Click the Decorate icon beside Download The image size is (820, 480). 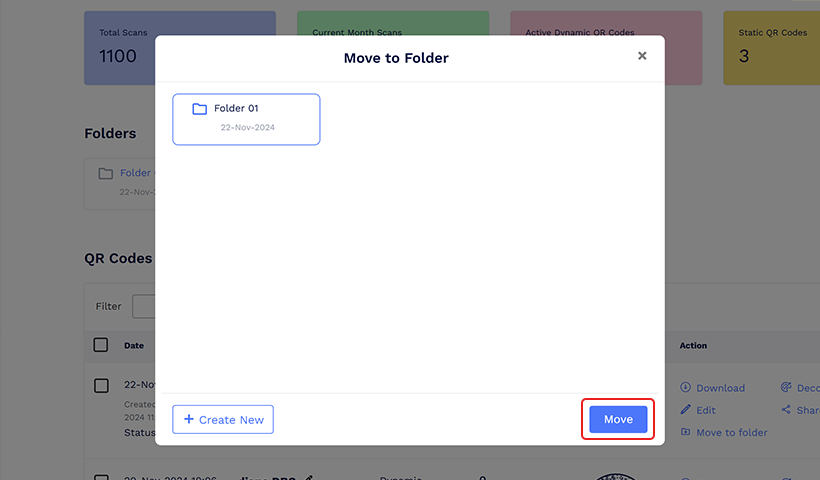click(786, 387)
